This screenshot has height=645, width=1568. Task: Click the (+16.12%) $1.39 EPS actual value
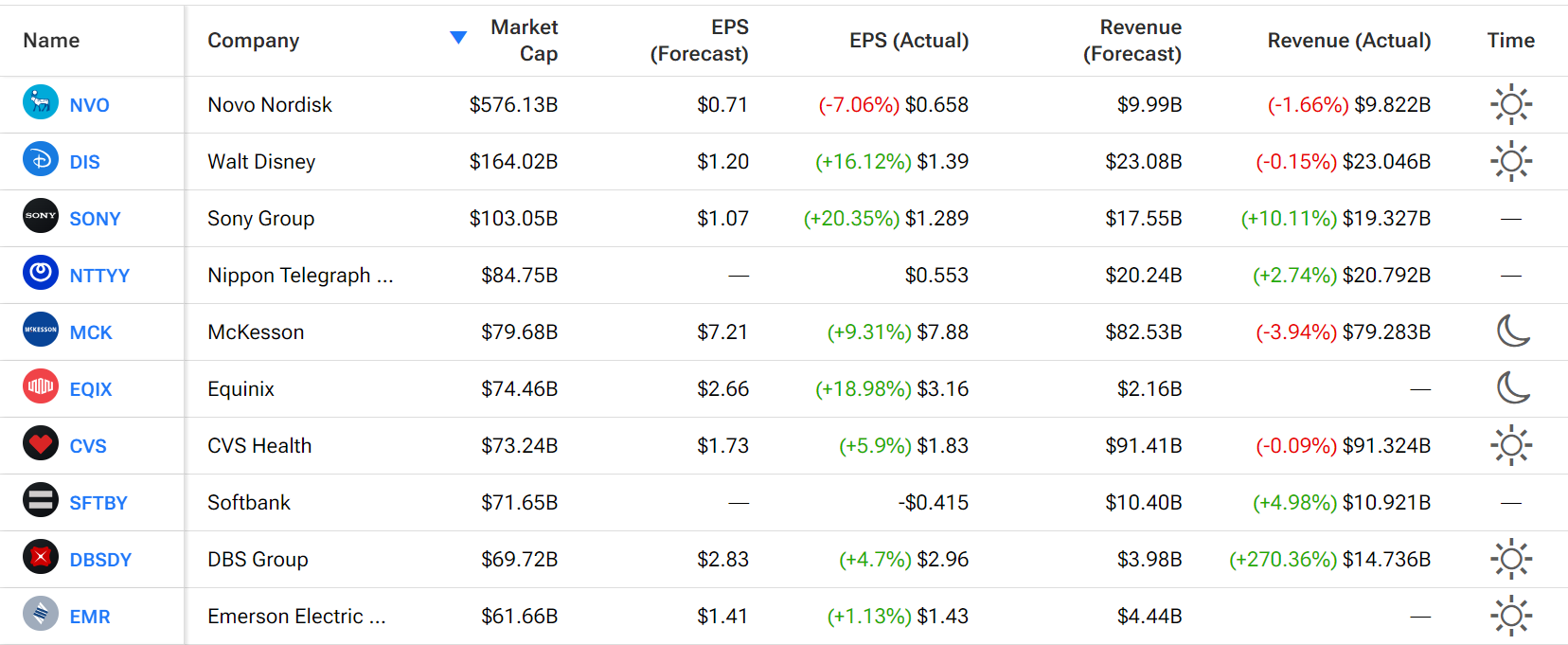pos(892,162)
